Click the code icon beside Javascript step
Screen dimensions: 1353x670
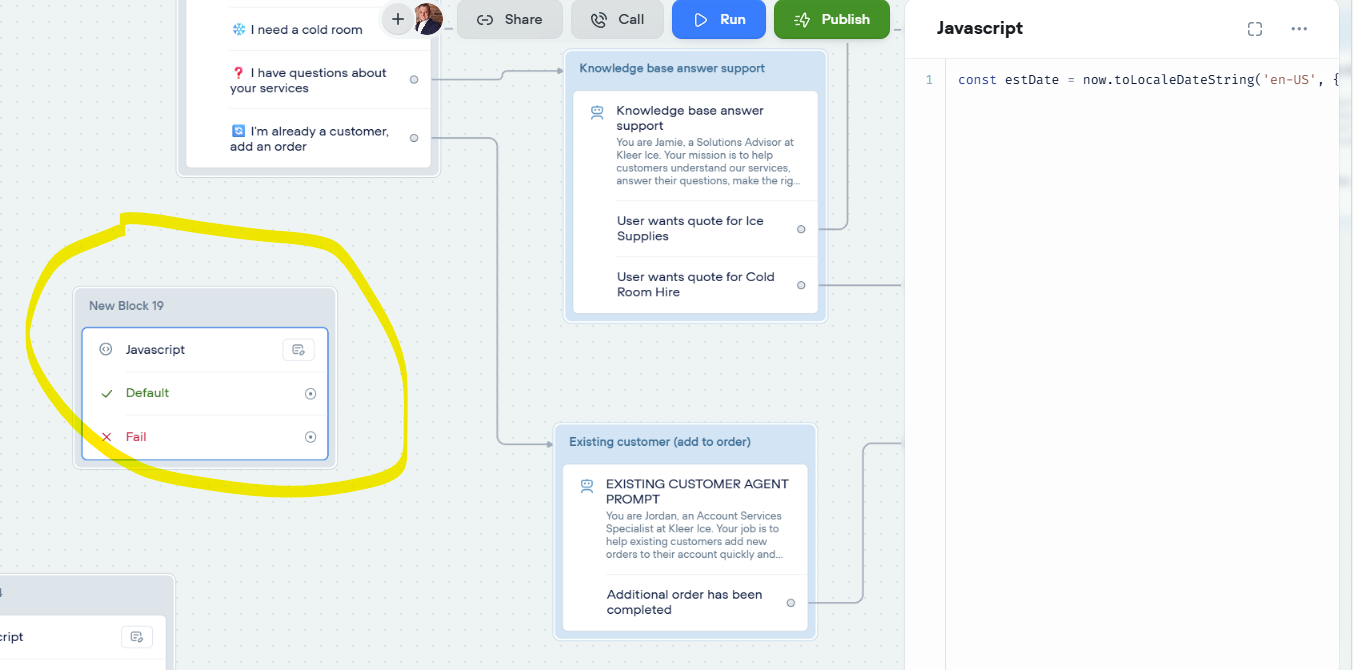[x=106, y=350]
